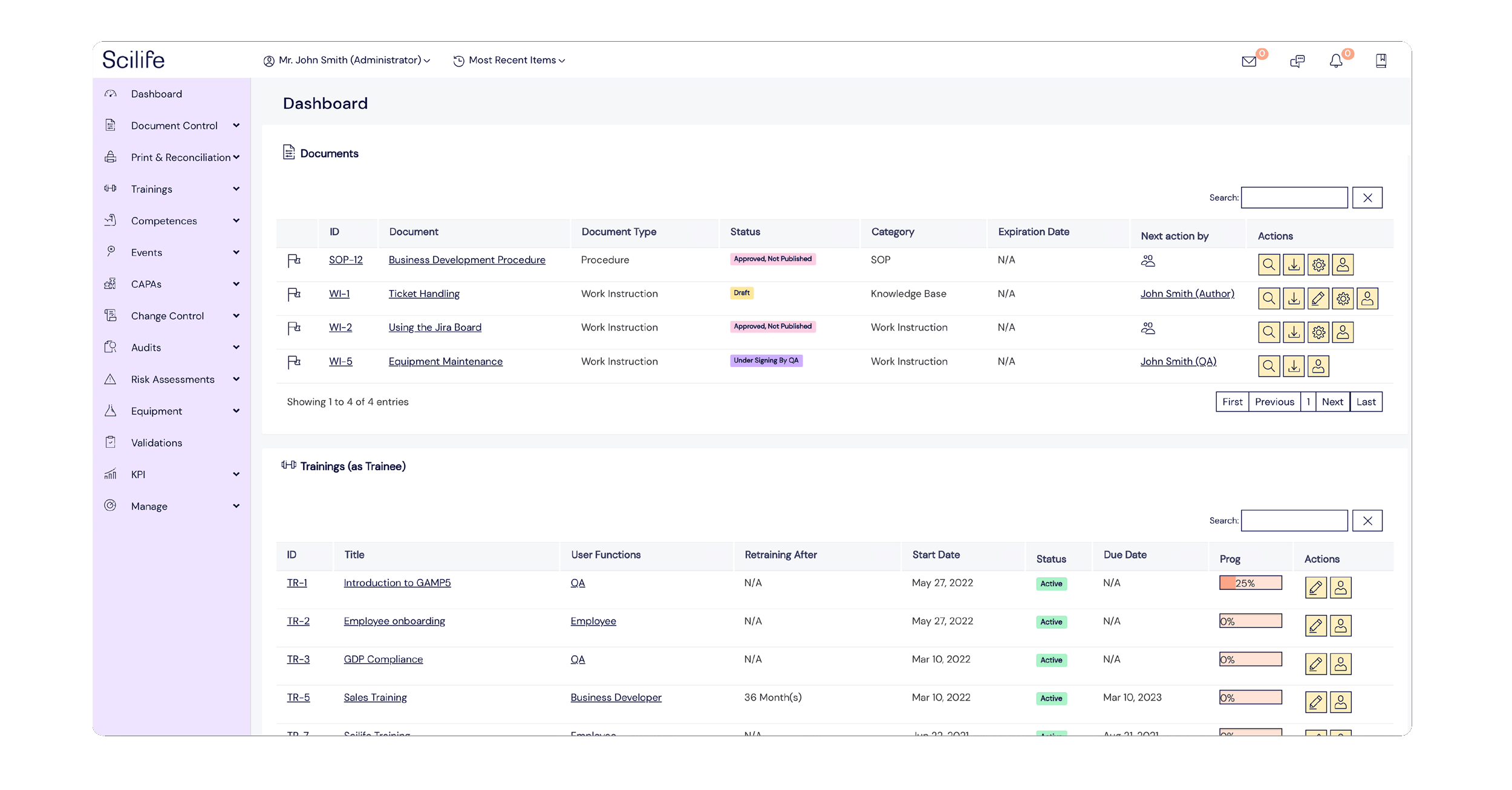Click the Next pagination button

(1332, 402)
